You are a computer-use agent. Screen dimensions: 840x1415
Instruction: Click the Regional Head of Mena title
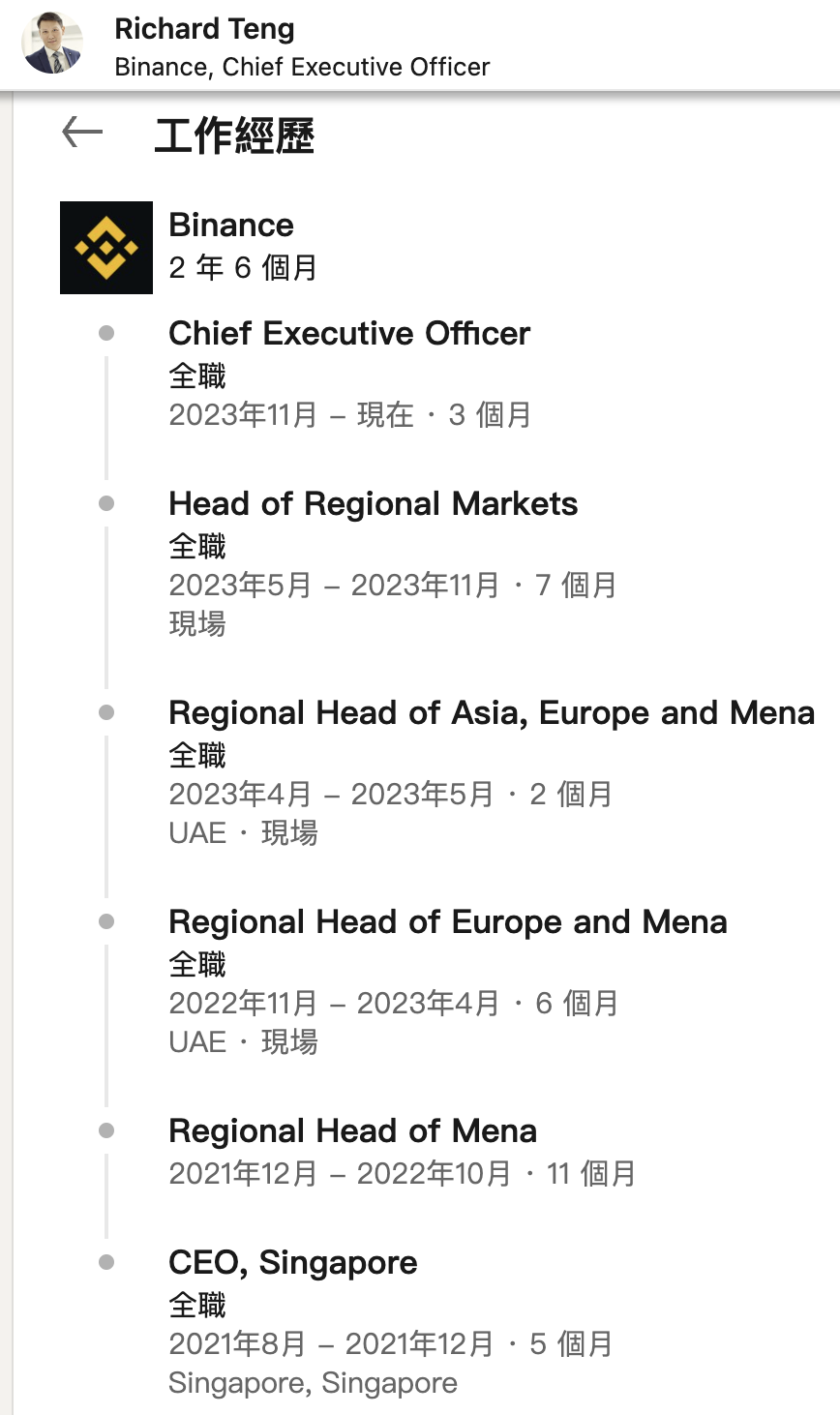352,1130
